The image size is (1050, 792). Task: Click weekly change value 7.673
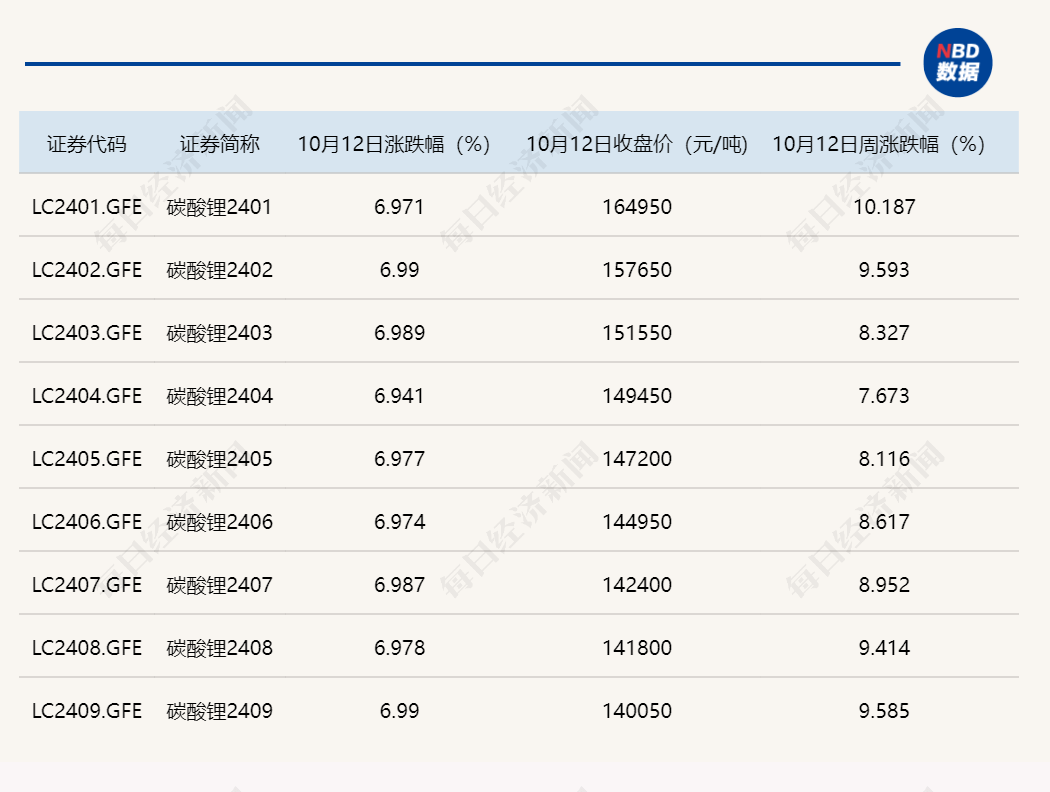pos(884,396)
